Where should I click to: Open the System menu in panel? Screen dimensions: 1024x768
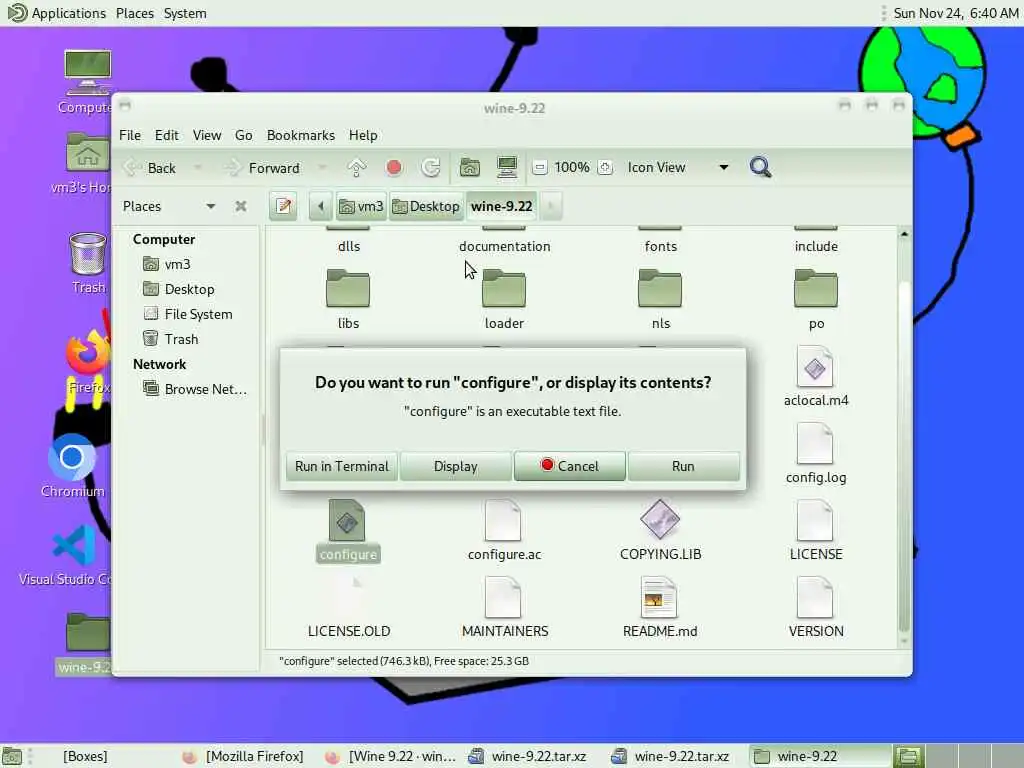(185, 13)
